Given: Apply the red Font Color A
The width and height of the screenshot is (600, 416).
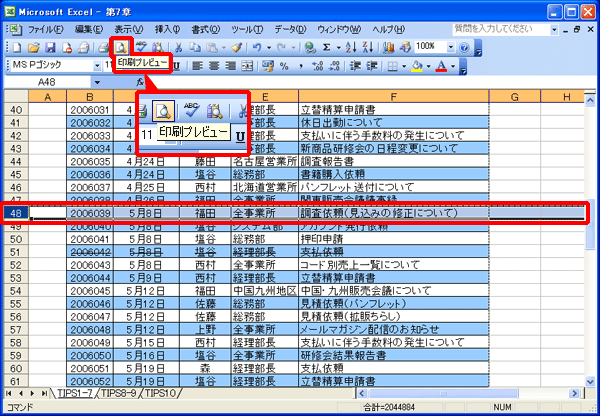Looking at the screenshot, I should [442, 67].
